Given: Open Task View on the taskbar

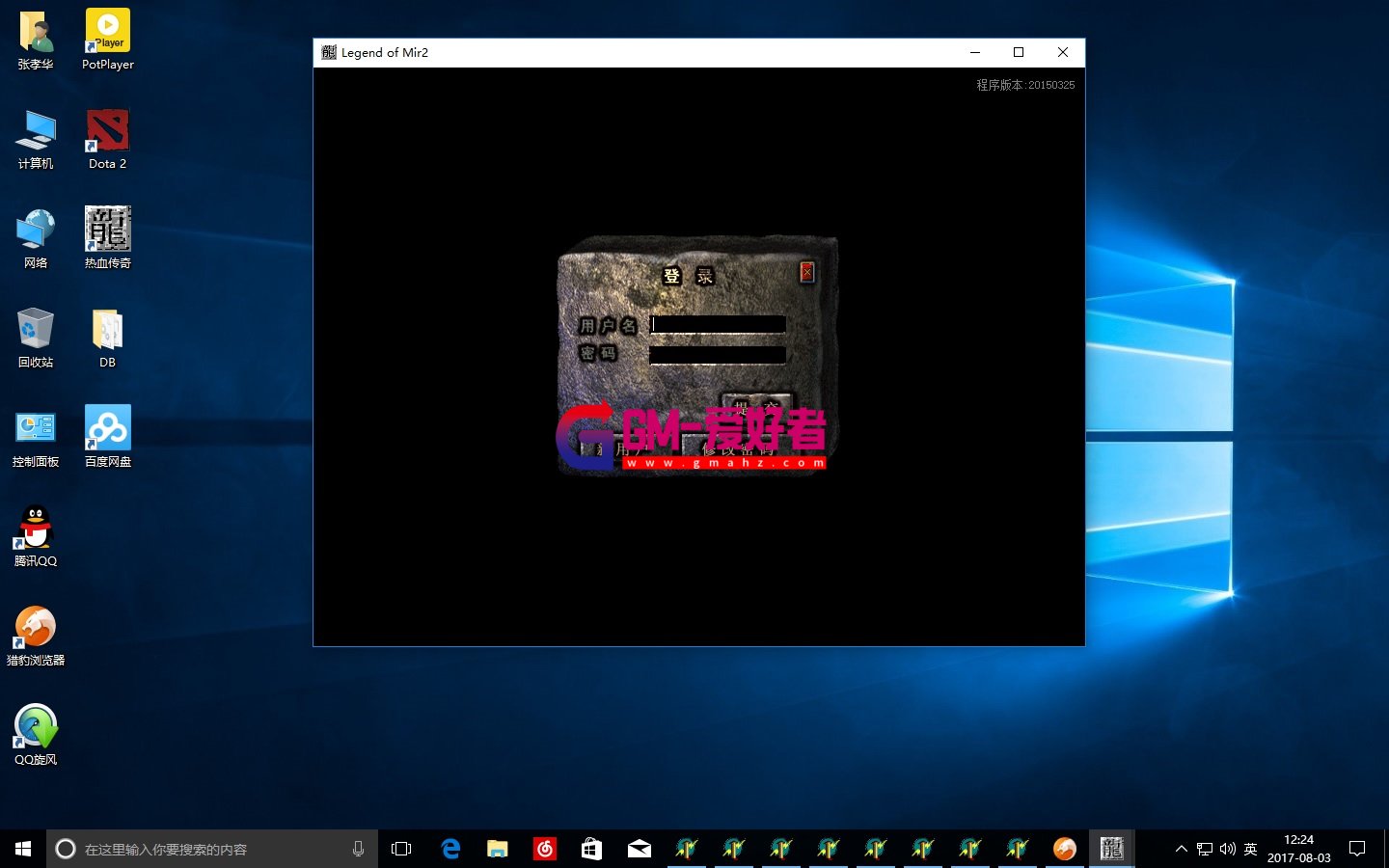Looking at the screenshot, I should (401, 849).
